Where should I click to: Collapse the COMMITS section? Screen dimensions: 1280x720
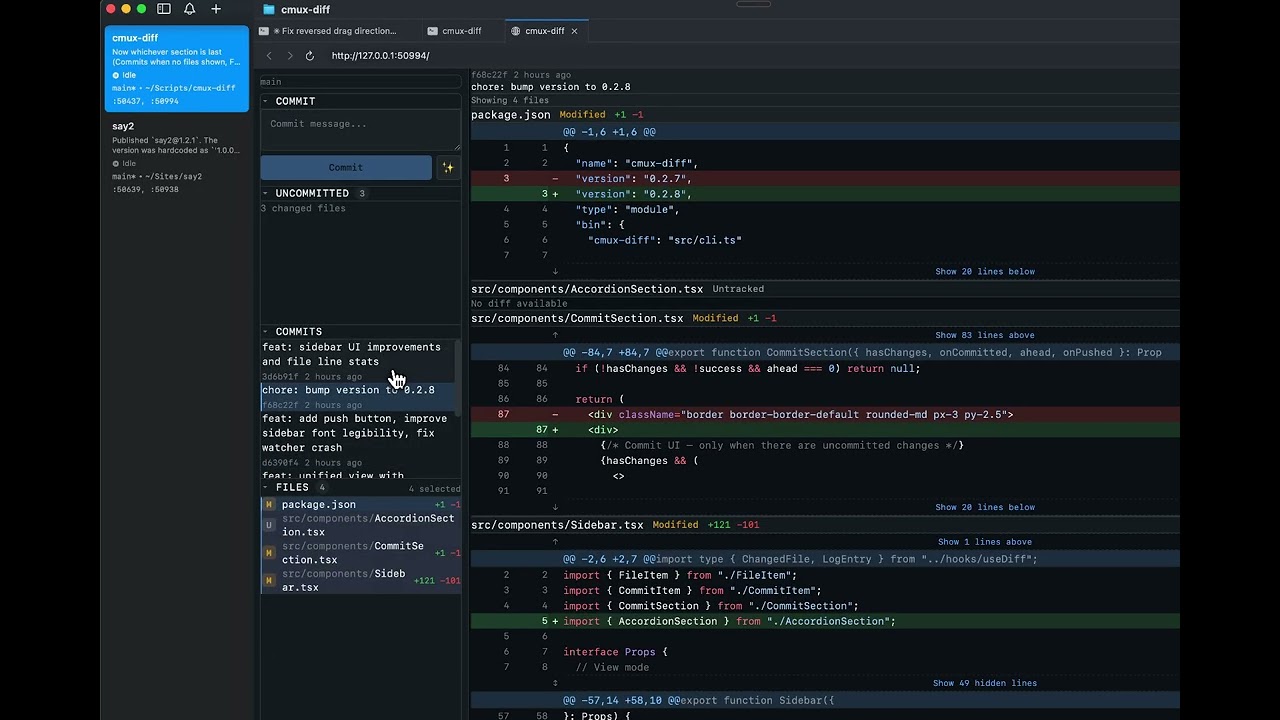point(266,331)
